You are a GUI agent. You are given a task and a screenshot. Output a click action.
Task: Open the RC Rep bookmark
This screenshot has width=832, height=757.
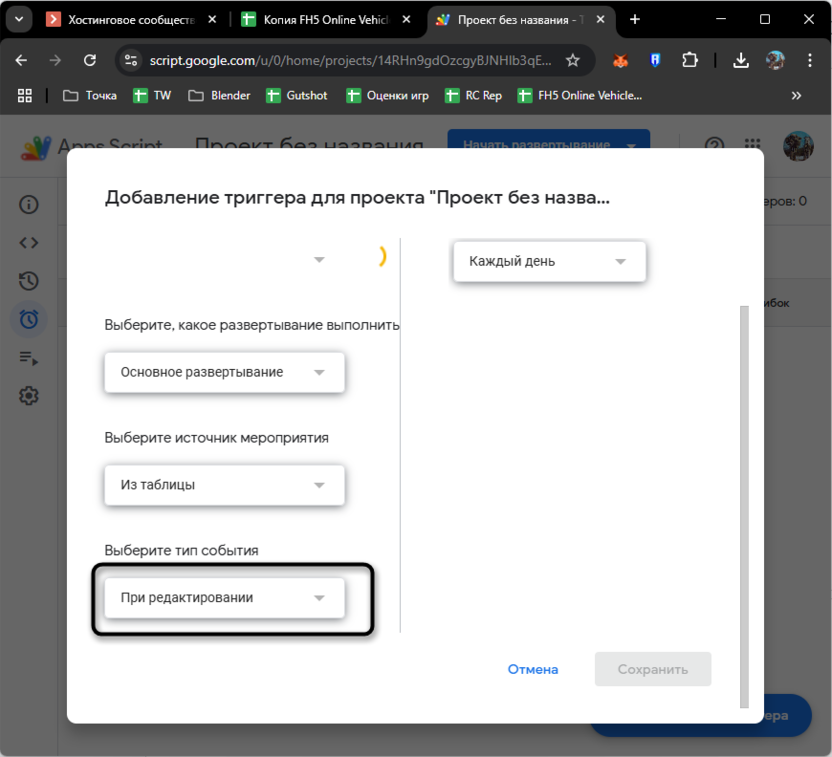(473, 95)
